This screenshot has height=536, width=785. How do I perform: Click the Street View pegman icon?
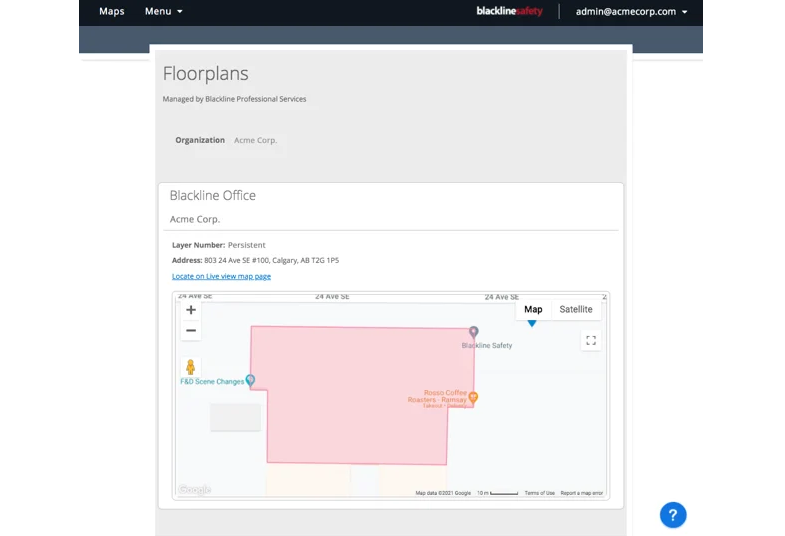191,367
